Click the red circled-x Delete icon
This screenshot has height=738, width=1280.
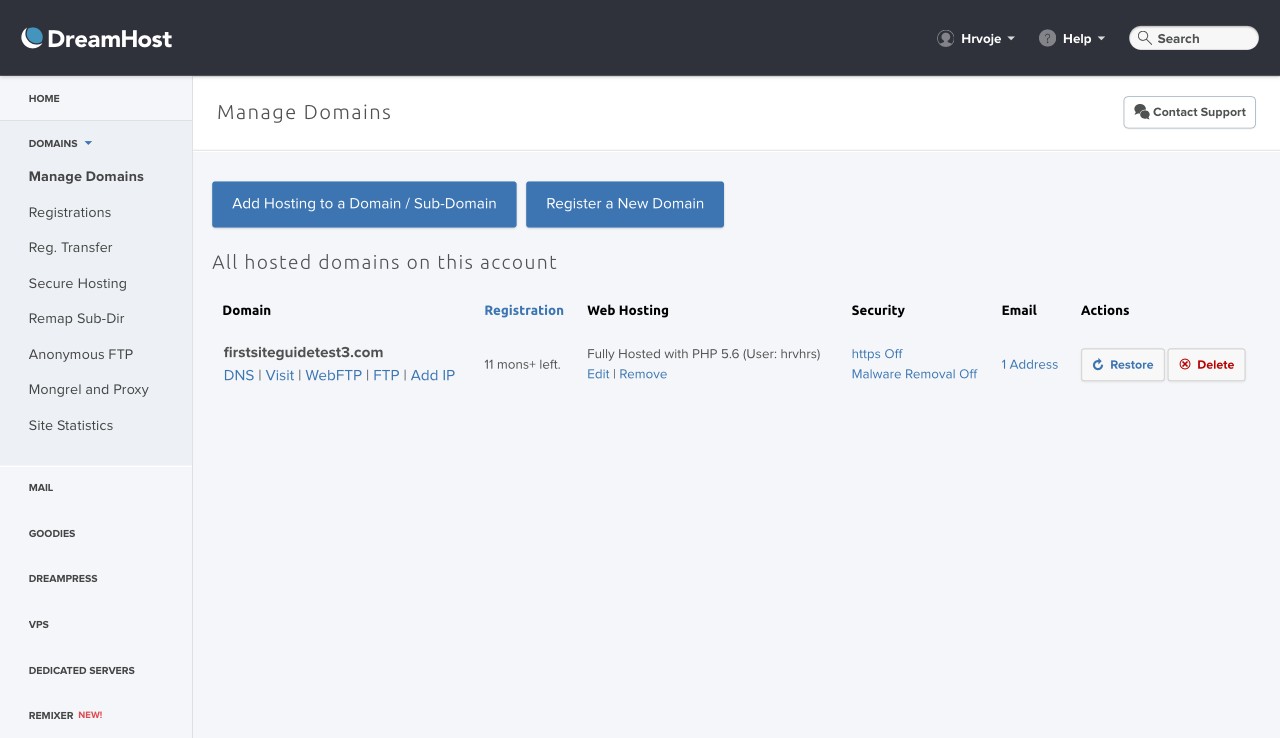point(1185,365)
